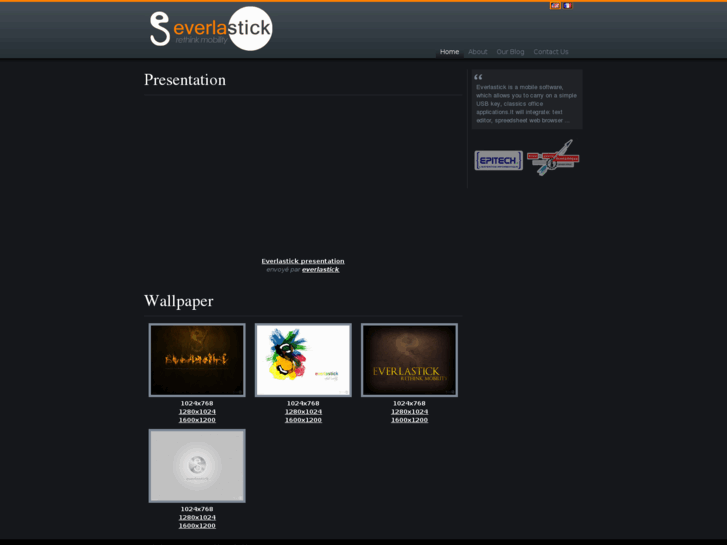Download 1280x1024 of the paint-splash wallpaper
Screen dimensions: 727x545
tap(303, 412)
